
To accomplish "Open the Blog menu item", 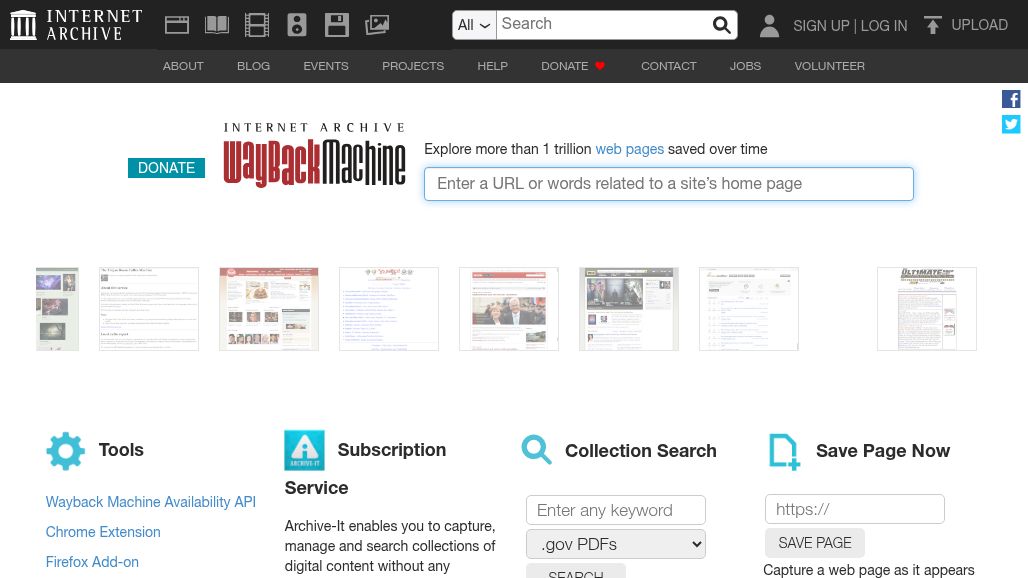I will (253, 66).
